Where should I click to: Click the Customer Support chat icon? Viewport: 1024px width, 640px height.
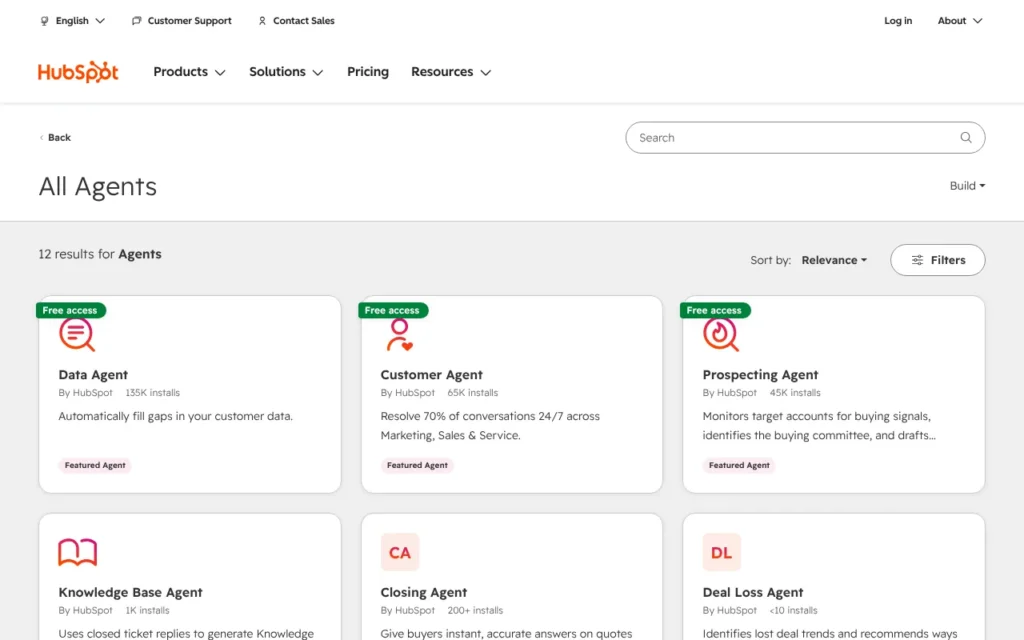pyautogui.click(x=136, y=21)
